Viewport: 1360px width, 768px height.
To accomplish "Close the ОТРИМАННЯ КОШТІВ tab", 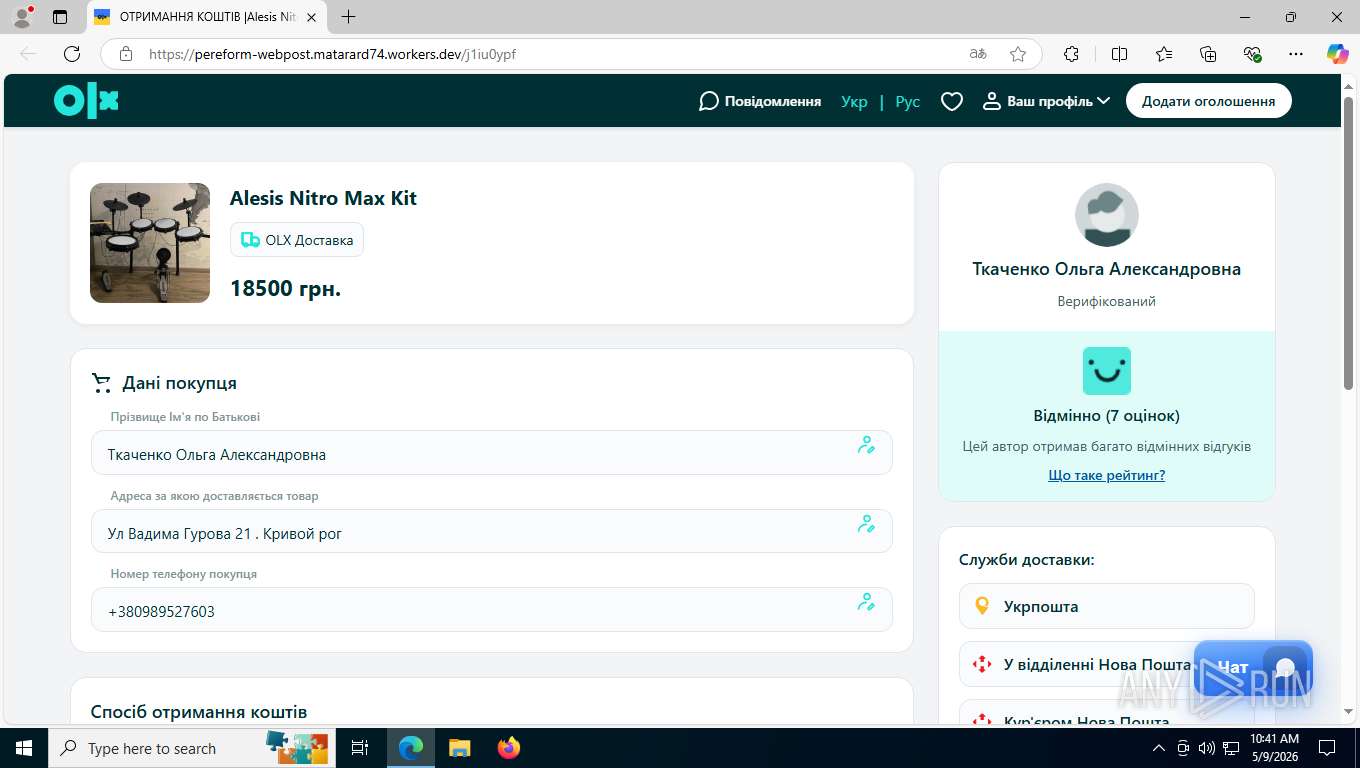I will click(x=312, y=17).
